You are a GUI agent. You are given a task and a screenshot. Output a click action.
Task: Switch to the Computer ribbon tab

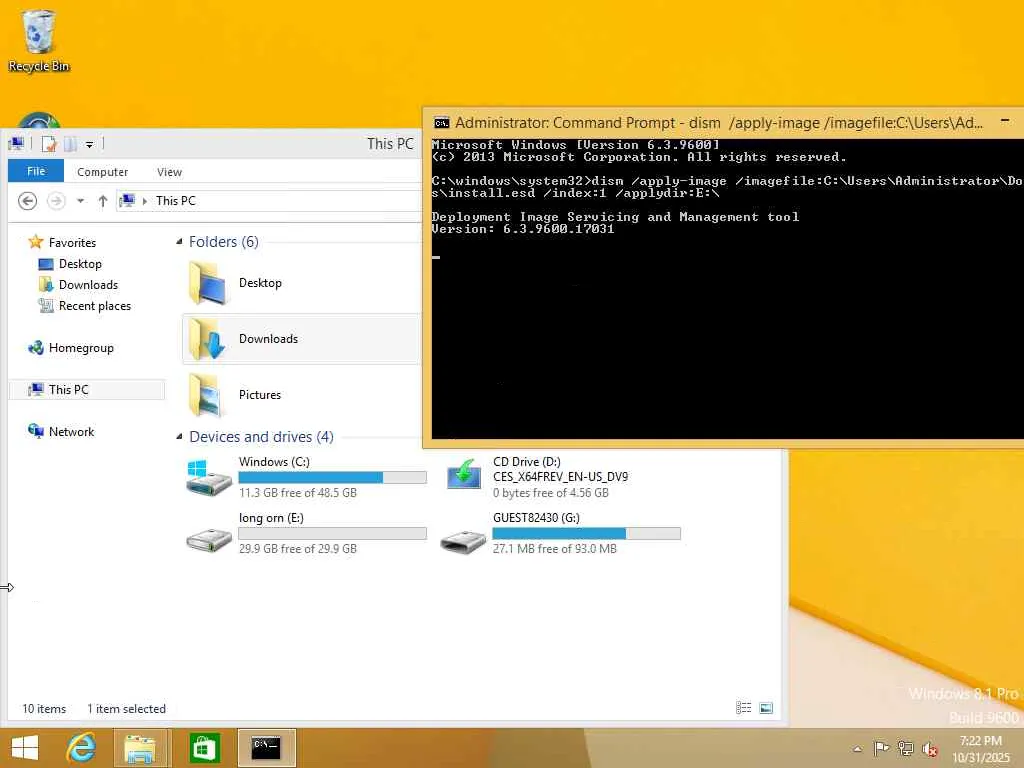pyautogui.click(x=103, y=172)
